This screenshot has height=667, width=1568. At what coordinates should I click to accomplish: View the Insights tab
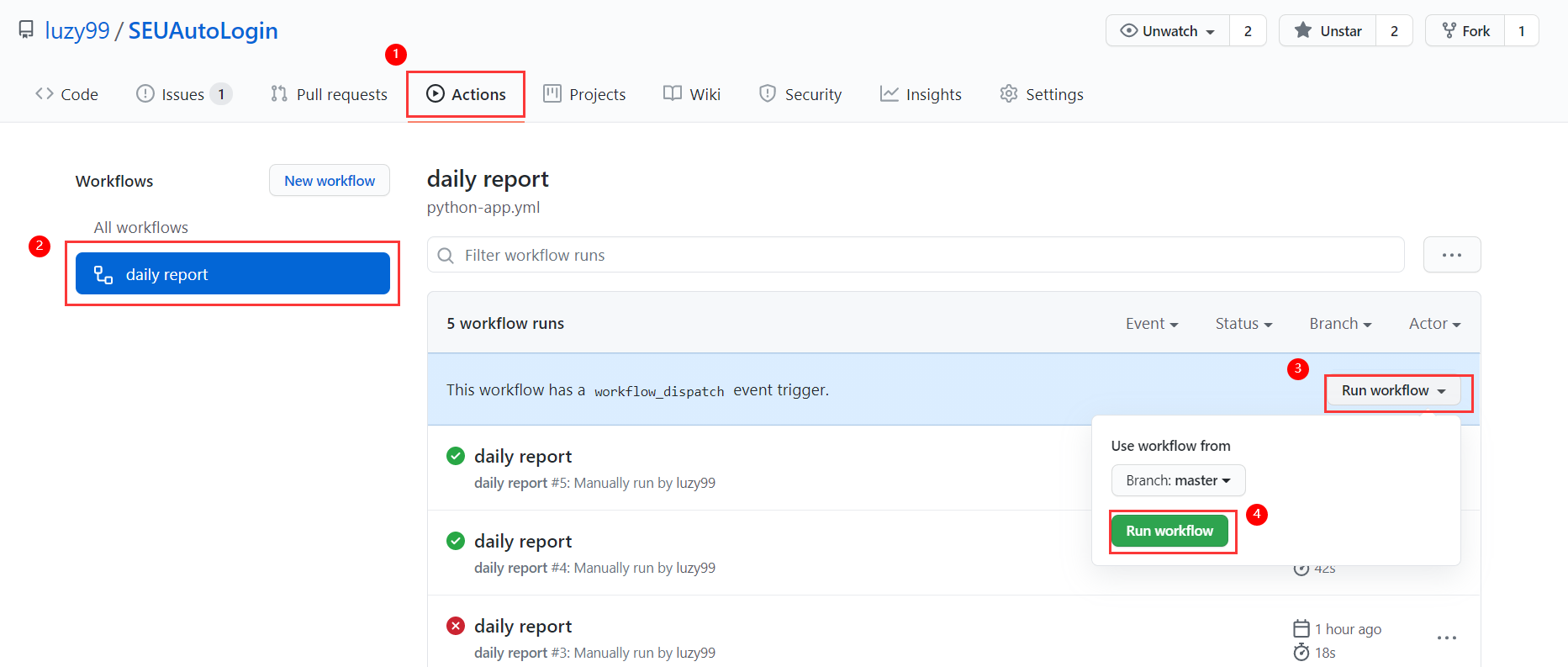[x=921, y=94]
